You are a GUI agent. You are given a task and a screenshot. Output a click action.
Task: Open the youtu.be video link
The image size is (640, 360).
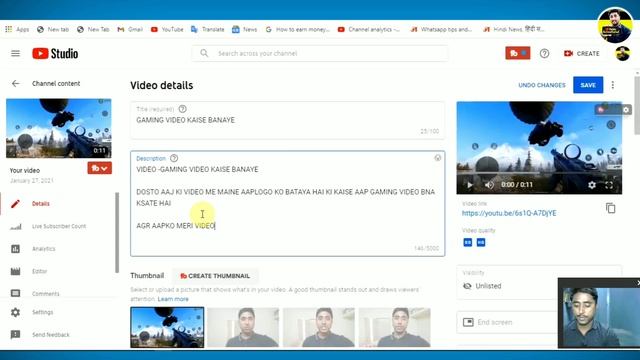pos(509,213)
